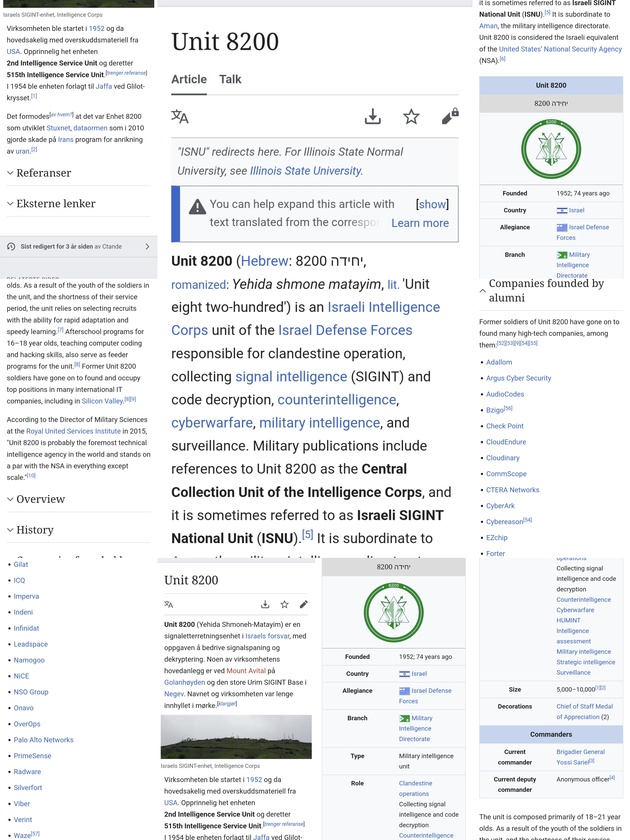Switch to the Talk tab

[230, 80]
